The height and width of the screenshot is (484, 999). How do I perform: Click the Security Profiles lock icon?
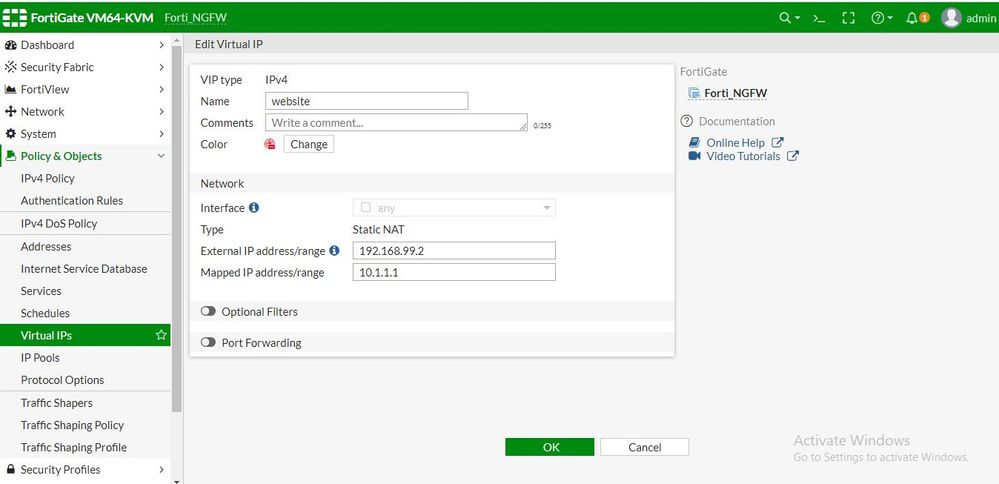[10, 469]
